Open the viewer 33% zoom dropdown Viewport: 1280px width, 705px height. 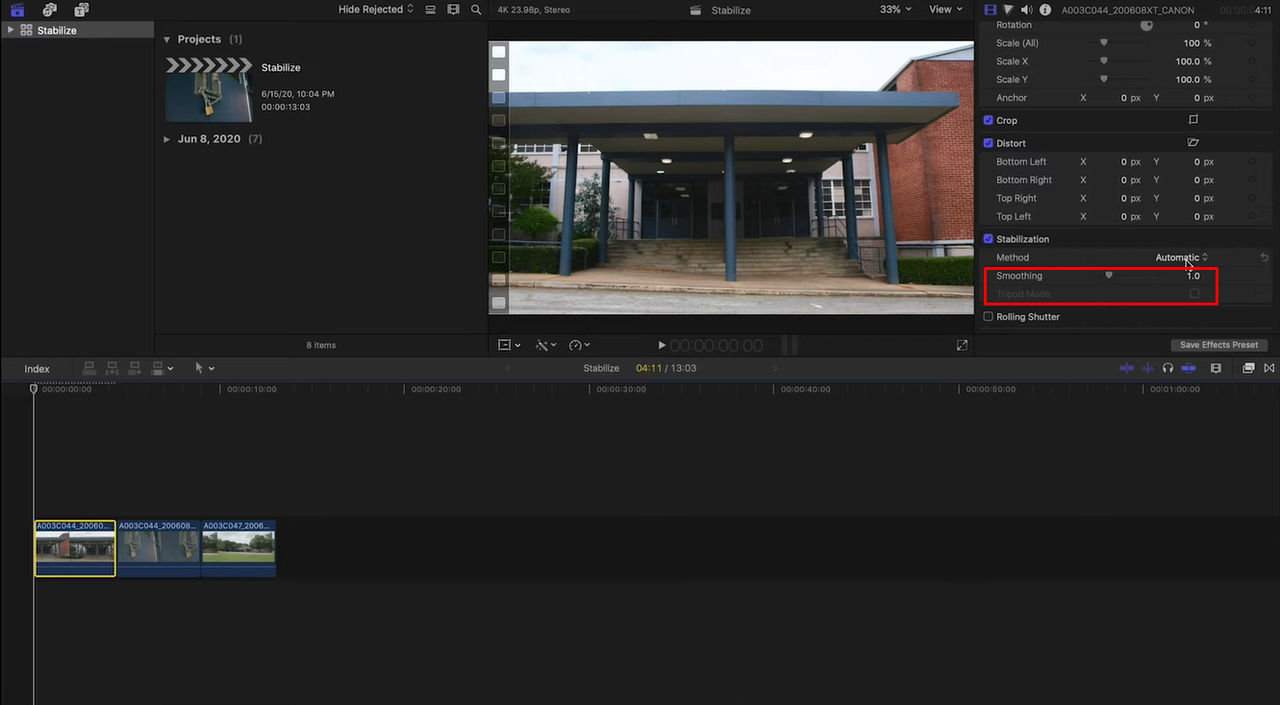point(895,9)
